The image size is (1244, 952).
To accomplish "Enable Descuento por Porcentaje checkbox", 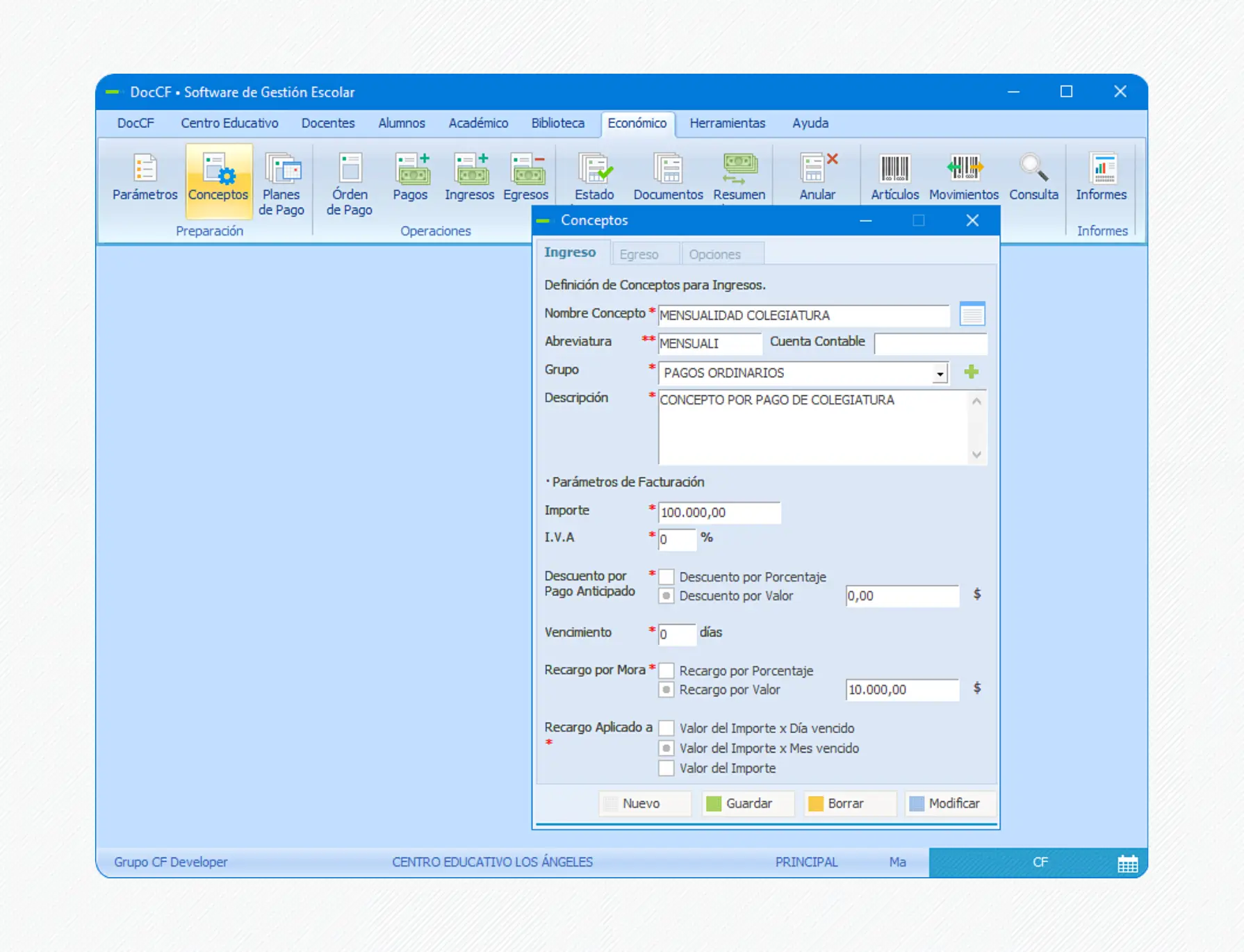I will coord(666,577).
